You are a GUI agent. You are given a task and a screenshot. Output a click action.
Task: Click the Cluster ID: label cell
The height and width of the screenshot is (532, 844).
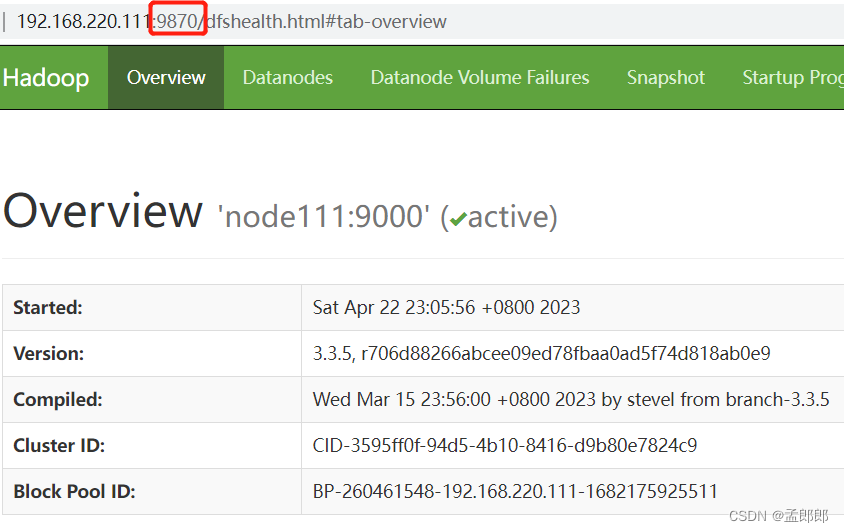(152, 445)
